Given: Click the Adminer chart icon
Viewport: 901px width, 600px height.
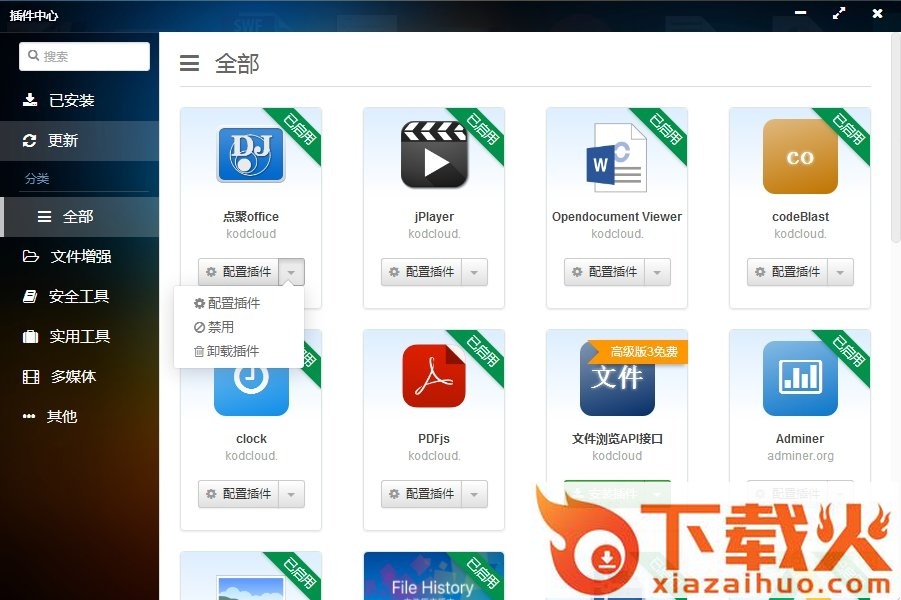Looking at the screenshot, I should coord(800,378).
